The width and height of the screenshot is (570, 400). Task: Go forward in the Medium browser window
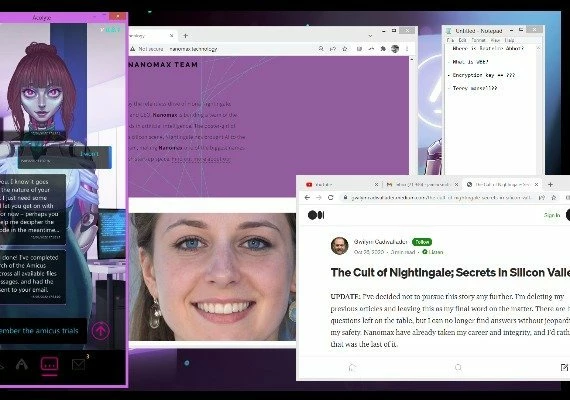pyautogui.click(x=319, y=197)
